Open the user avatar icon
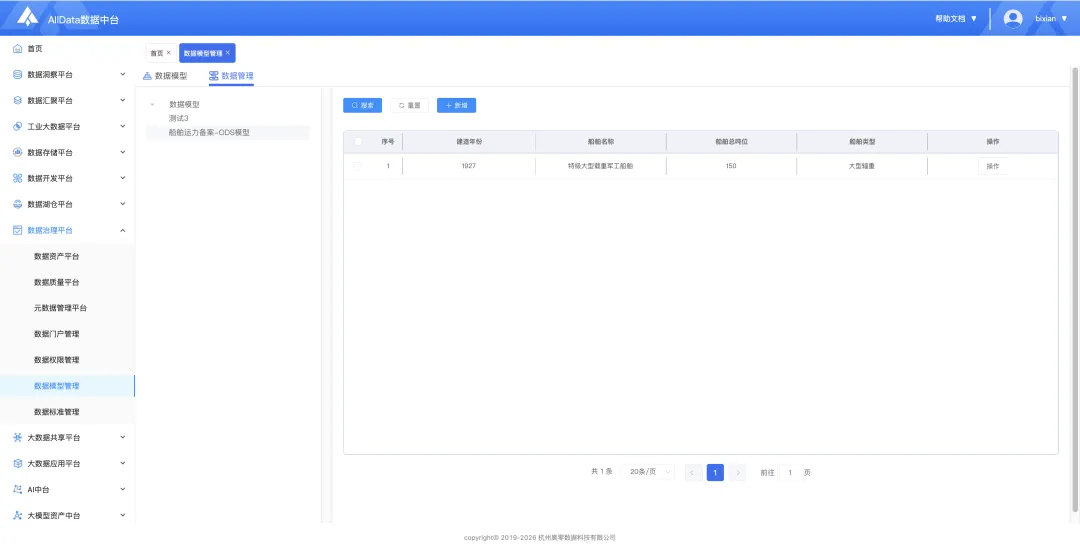 1012,19
